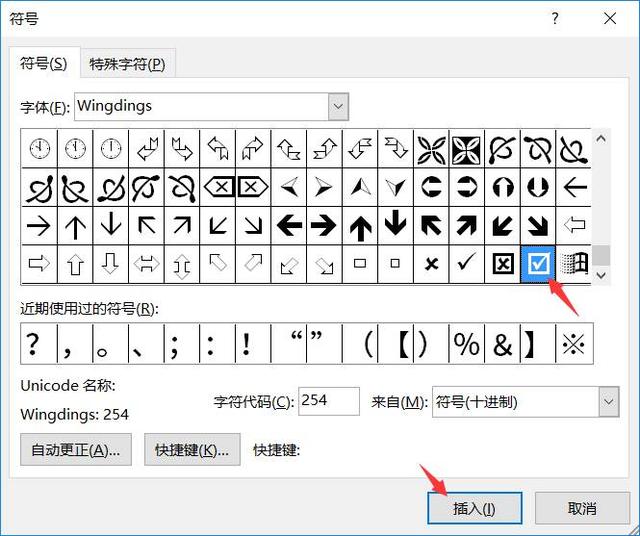Click the symbol grid scroll-up arrow
This screenshot has width=640, height=536.
(600, 139)
